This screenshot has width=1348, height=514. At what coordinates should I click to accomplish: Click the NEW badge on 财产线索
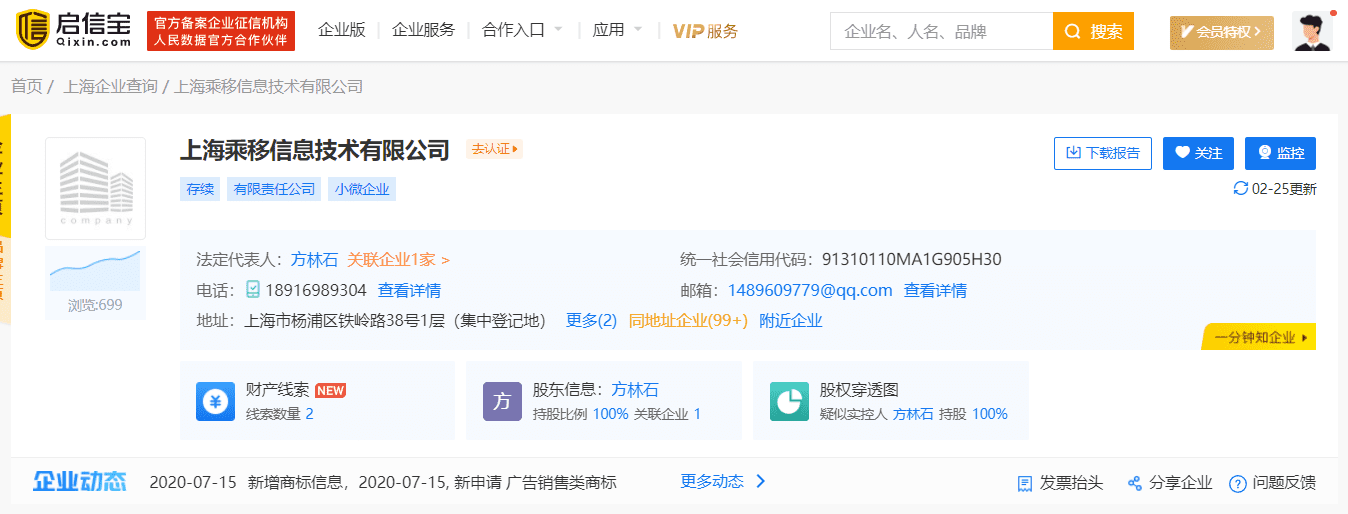click(x=330, y=390)
